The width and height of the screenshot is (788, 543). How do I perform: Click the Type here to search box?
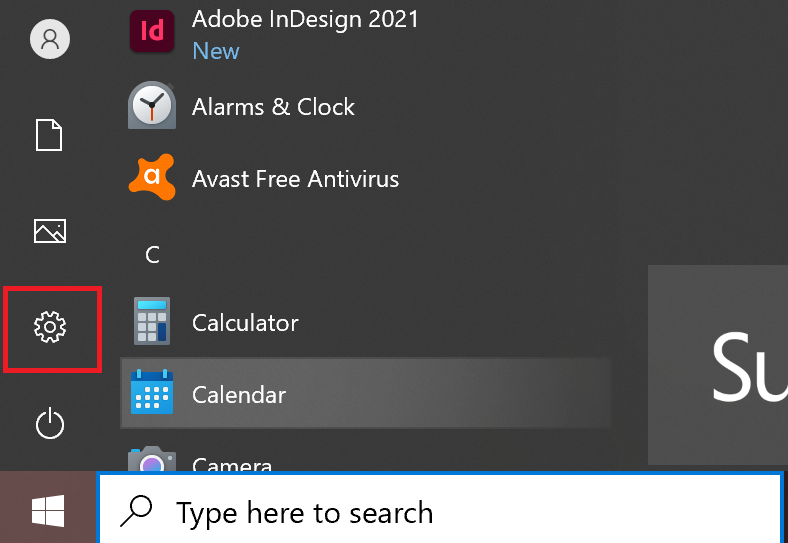440,508
